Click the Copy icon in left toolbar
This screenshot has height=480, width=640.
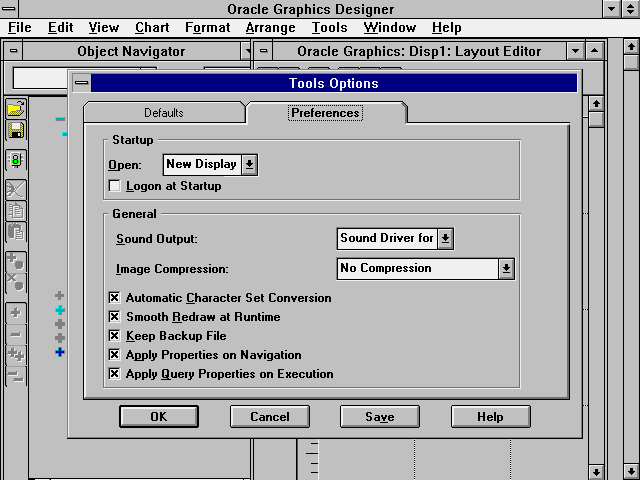click(15, 210)
